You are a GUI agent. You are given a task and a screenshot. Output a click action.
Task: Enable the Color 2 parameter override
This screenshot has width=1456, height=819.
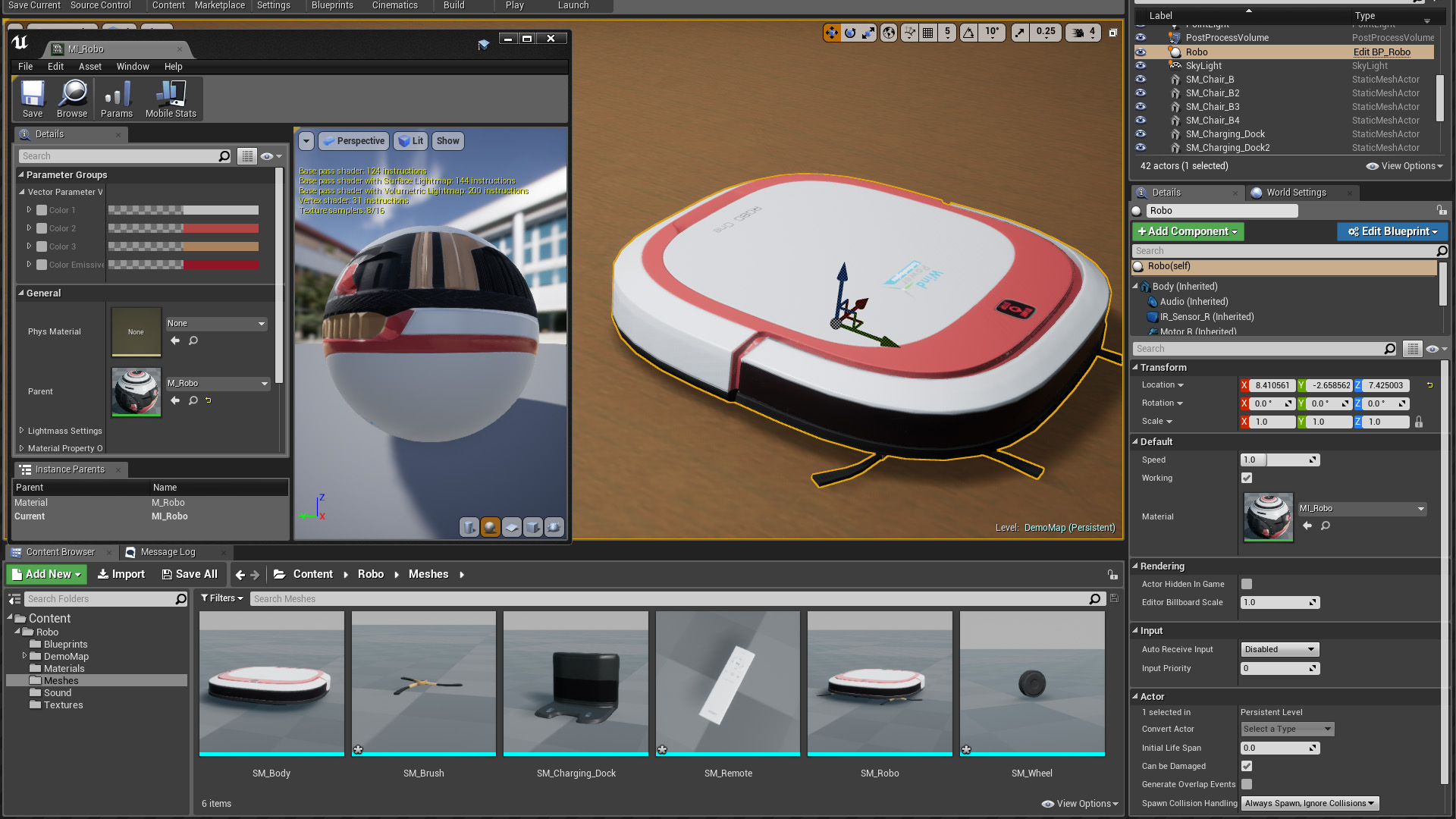pyautogui.click(x=42, y=228)
